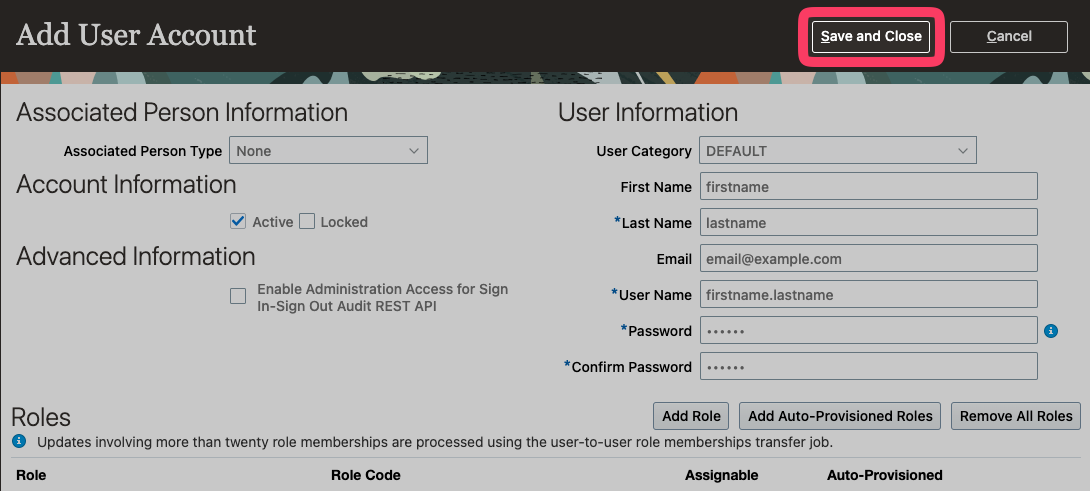This screenshot has width=1090, height=491.
Task: Click Add Auto-Provisioned Roles
Action: click(840, 416)
